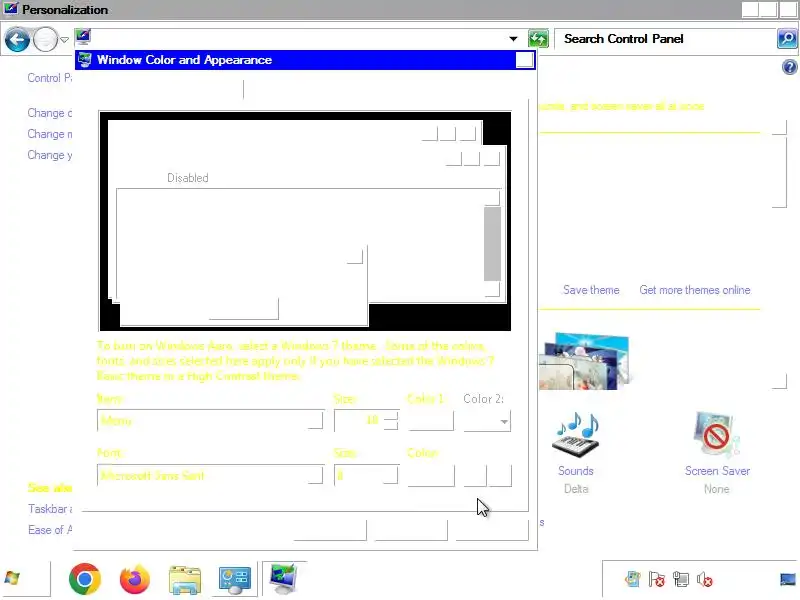Expand the address bar history dropdown arrow
The height and width of the screenshot is (600, 800).
[x=513, y=39]
